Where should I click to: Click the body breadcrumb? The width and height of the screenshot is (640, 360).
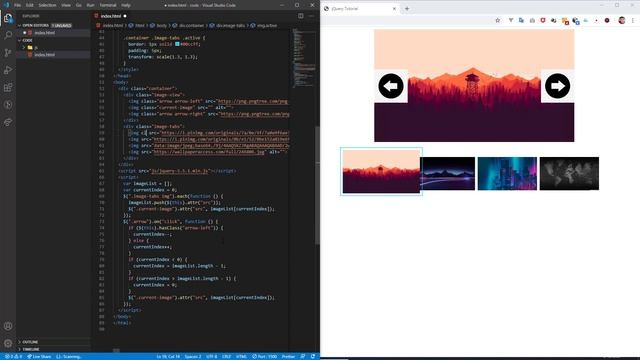tap(159, 25)
